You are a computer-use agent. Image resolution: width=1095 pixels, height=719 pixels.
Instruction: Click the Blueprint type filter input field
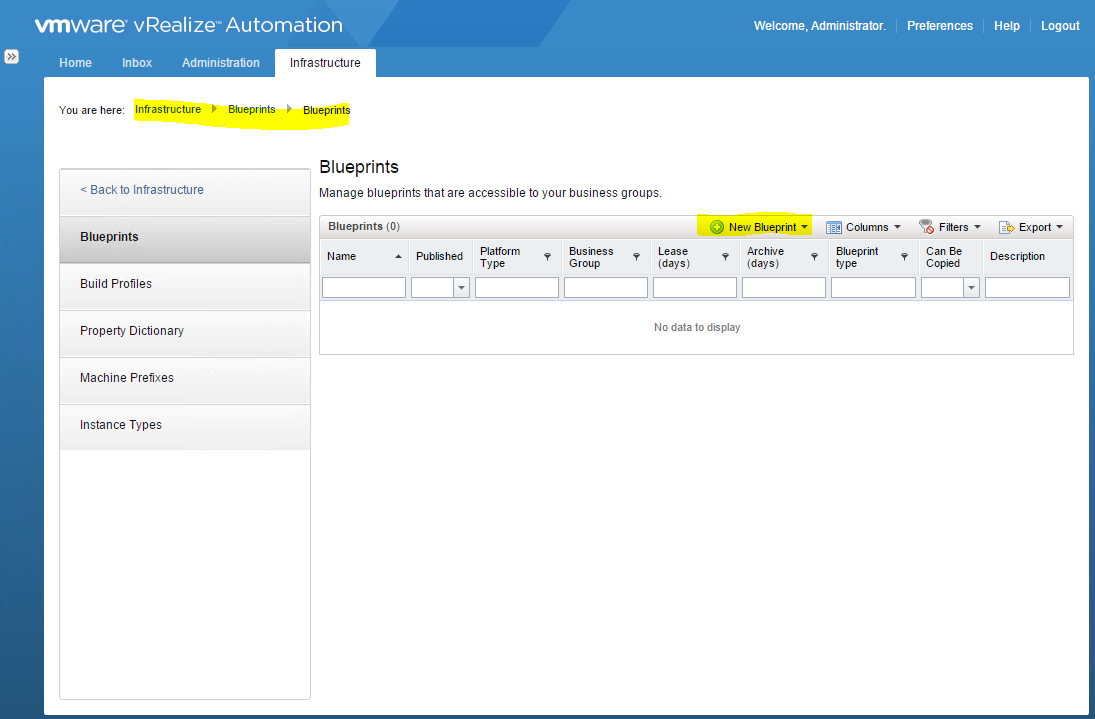(873, 288)
